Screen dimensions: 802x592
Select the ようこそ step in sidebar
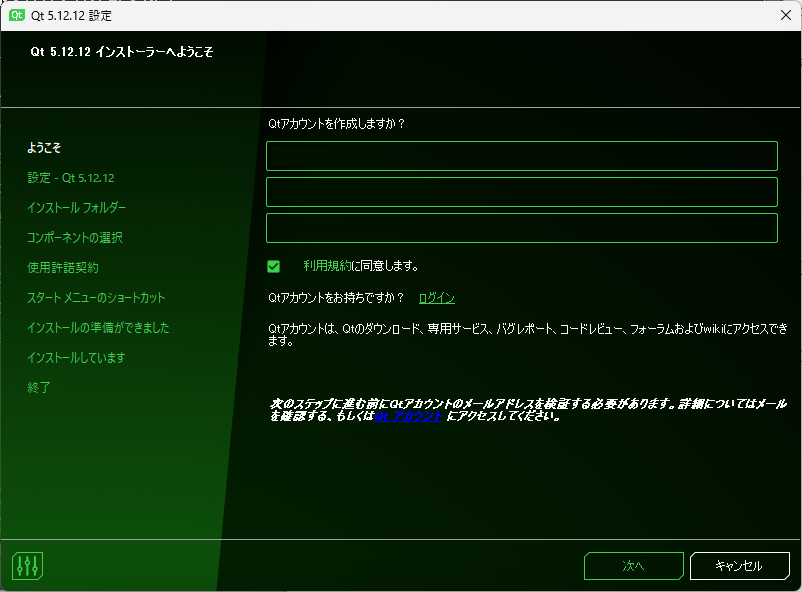click(x=44, y=148)
